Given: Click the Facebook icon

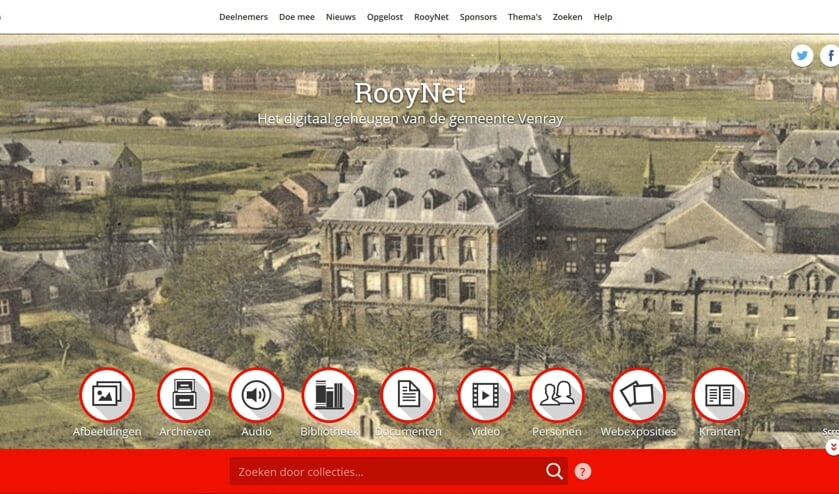Looking at the screenshot, I should [x=830, y=56].
